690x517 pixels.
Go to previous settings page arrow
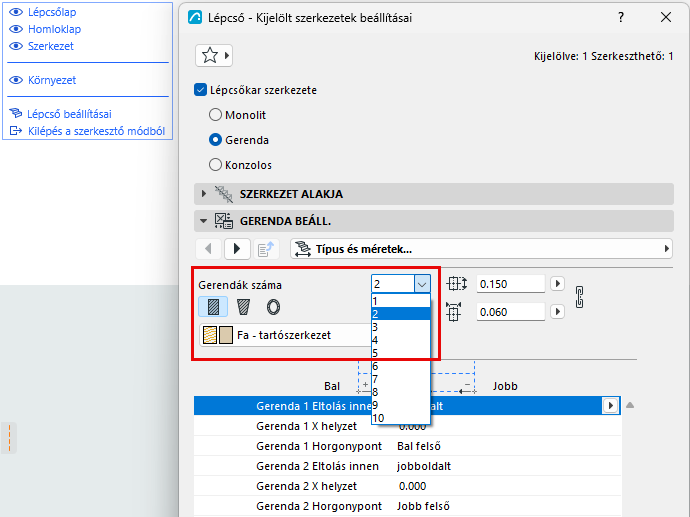coord(209,249)
